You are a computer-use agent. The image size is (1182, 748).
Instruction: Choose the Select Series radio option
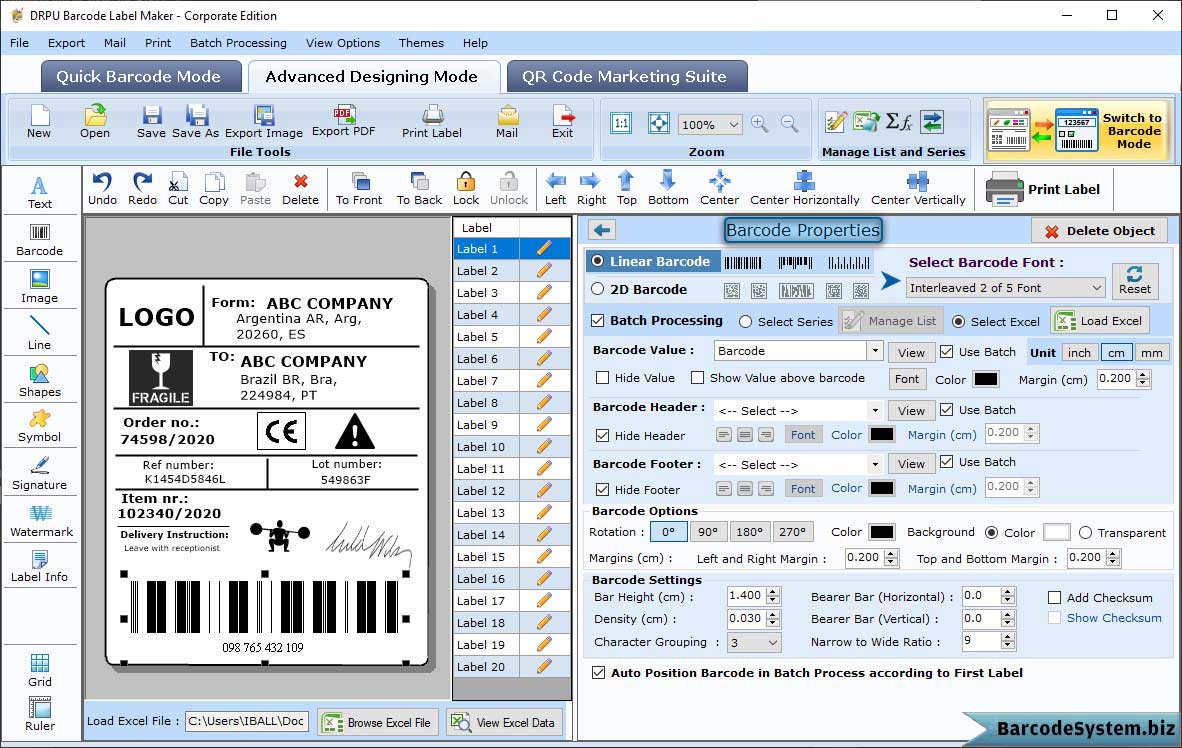[x=746, y=322]
